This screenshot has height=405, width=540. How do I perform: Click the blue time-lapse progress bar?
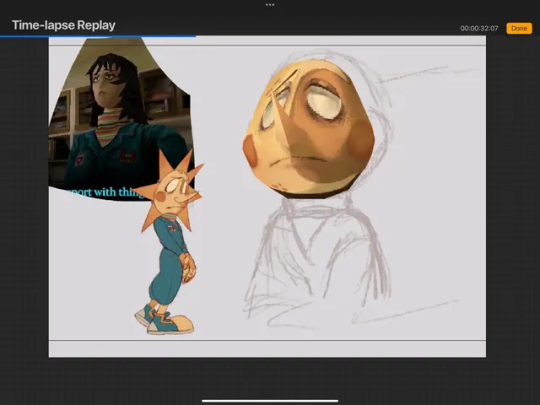point(98,36)
